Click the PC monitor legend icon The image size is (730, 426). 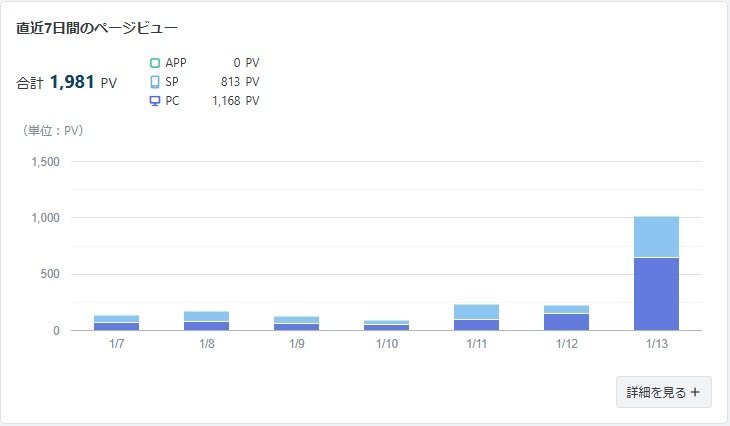point(155,101)
